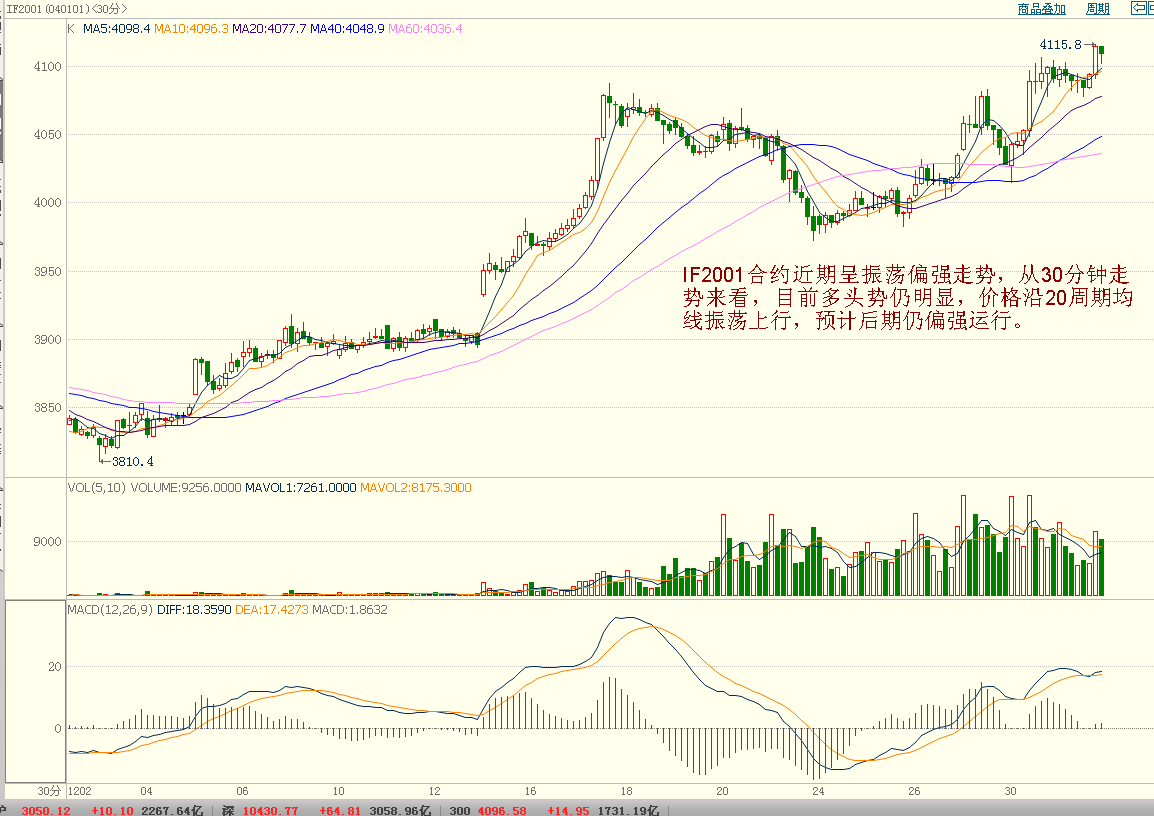Open the 周期 period menu
Image resolution: width=1154 pixels, height=816 pixels.
click(x=1097, y=9)
